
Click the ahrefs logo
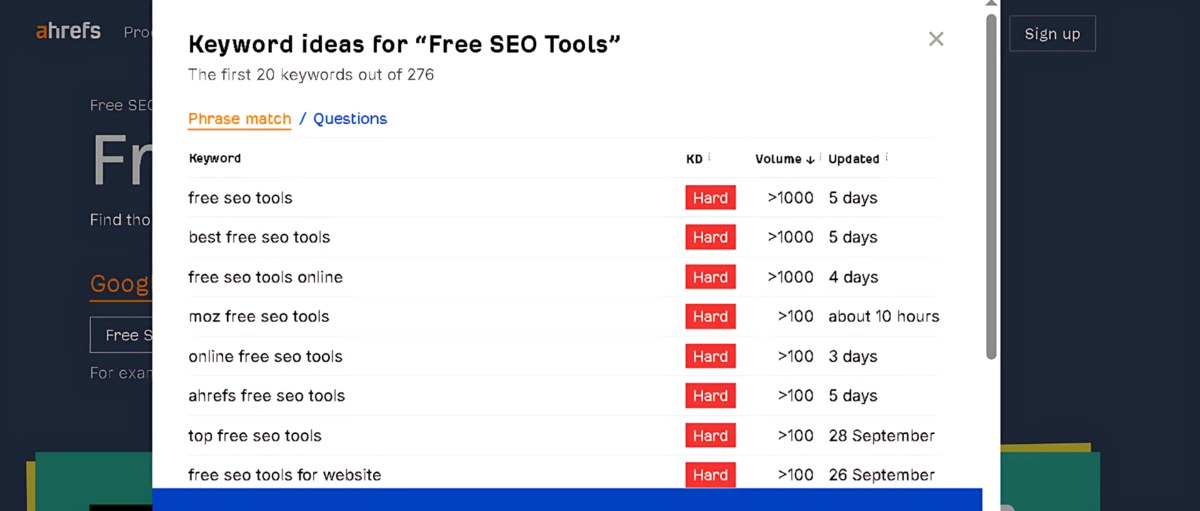point(68,31)
